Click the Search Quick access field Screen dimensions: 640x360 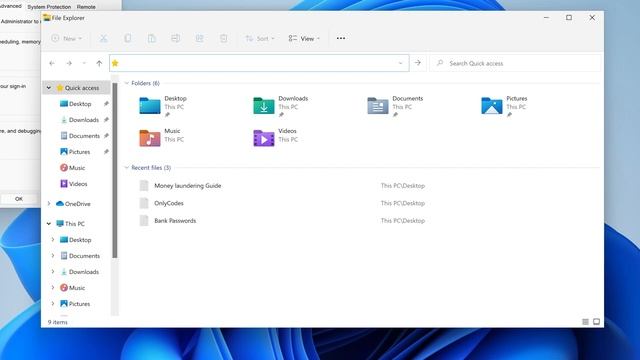[x=515, y=63]
